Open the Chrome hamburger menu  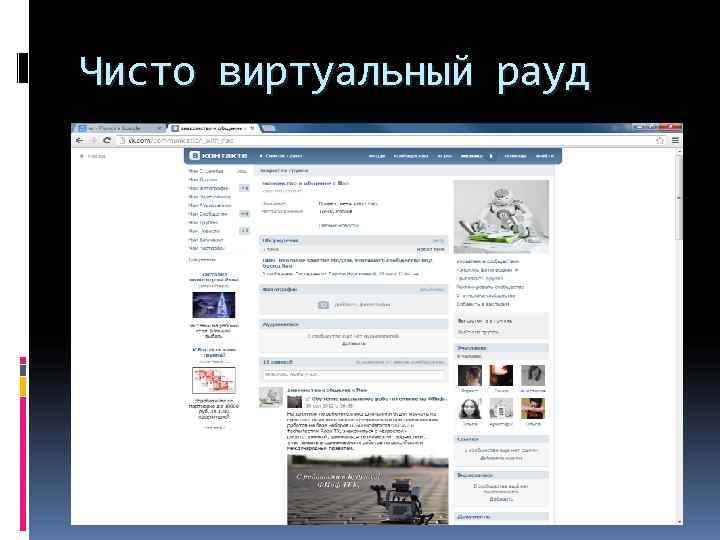tap(675, 141)
